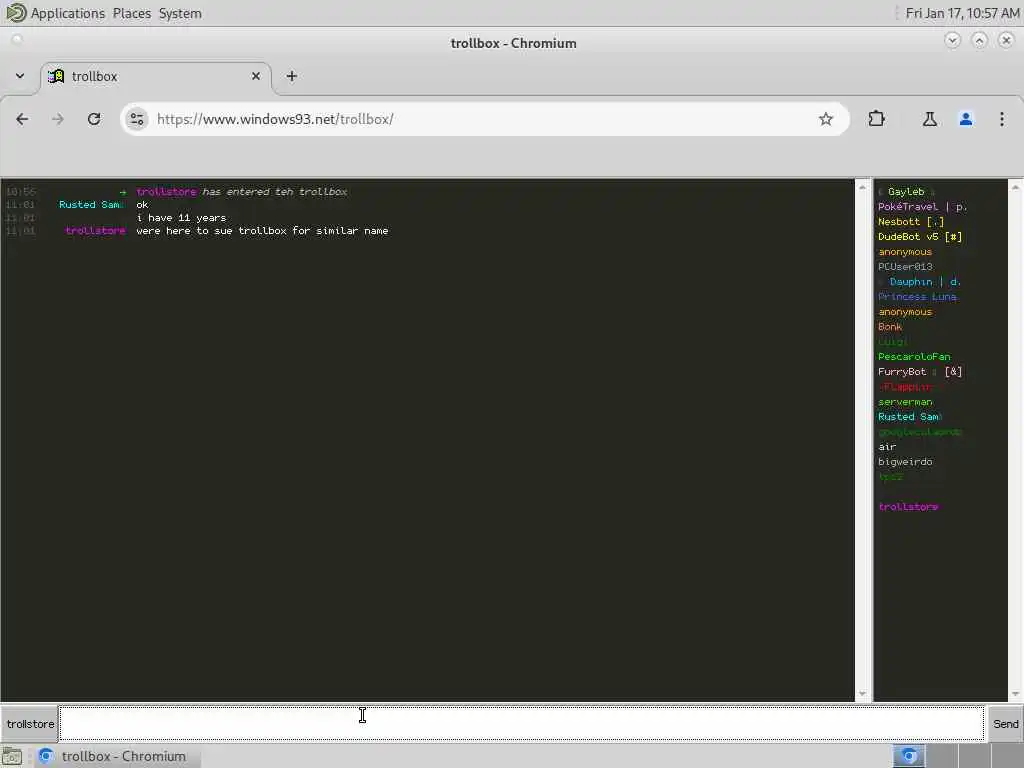Click the user list scrollbar down arrow
The width and height of the screenshot is (1024, 768).
tap(1015, 694)
